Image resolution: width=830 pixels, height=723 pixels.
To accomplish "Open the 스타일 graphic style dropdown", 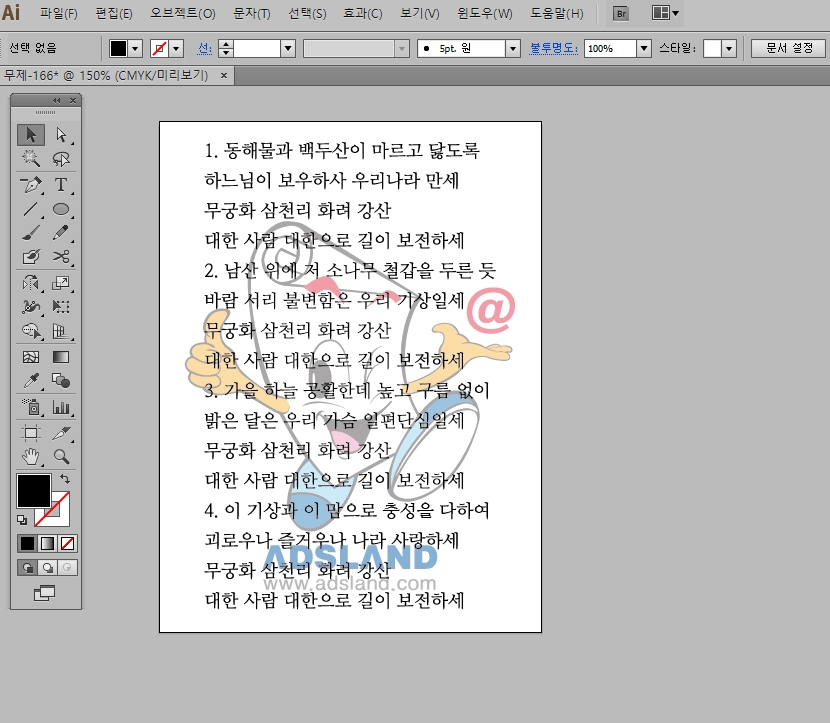I will click(729, 49).
